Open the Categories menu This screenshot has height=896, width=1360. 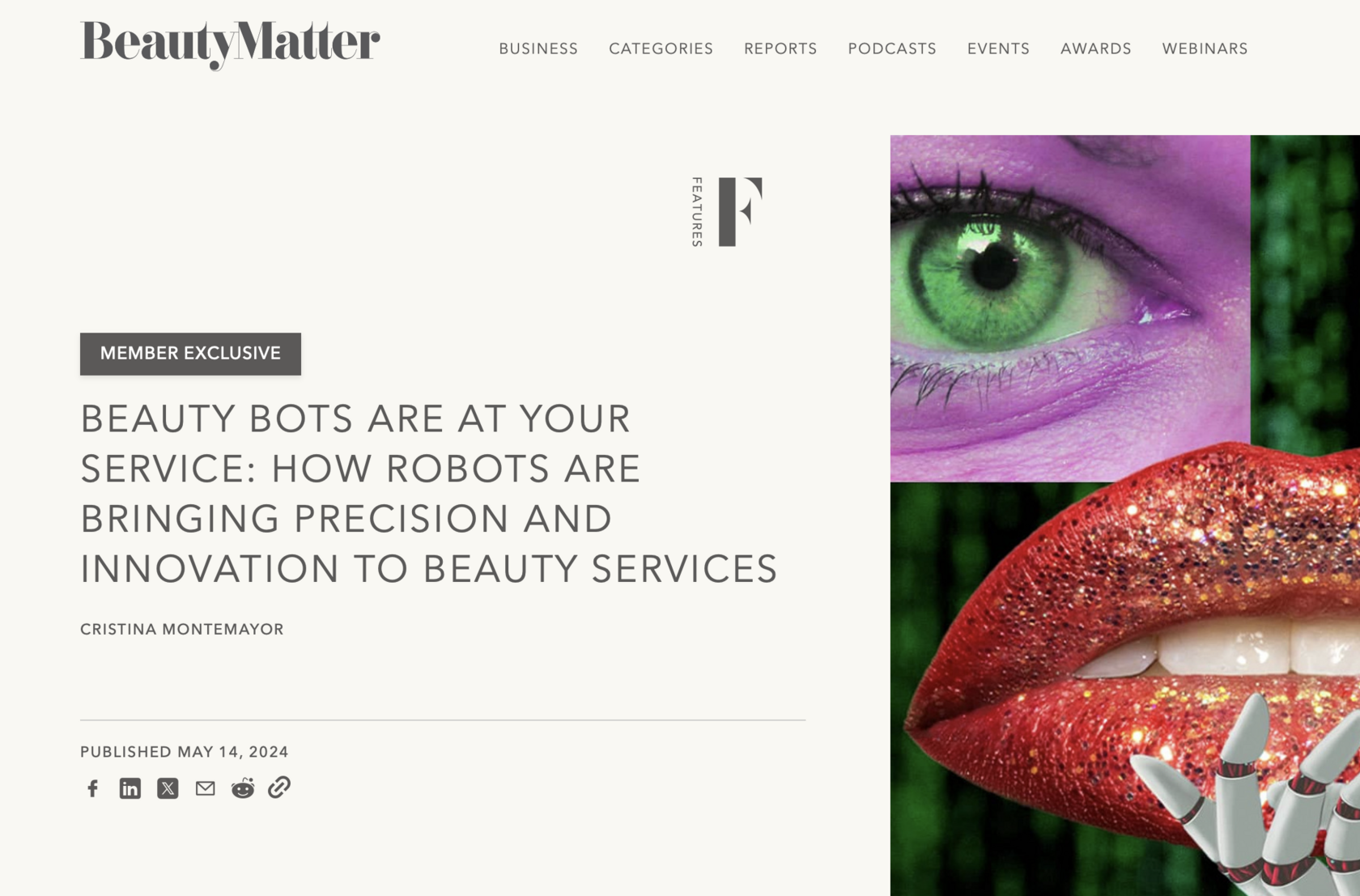pos(661,49)
